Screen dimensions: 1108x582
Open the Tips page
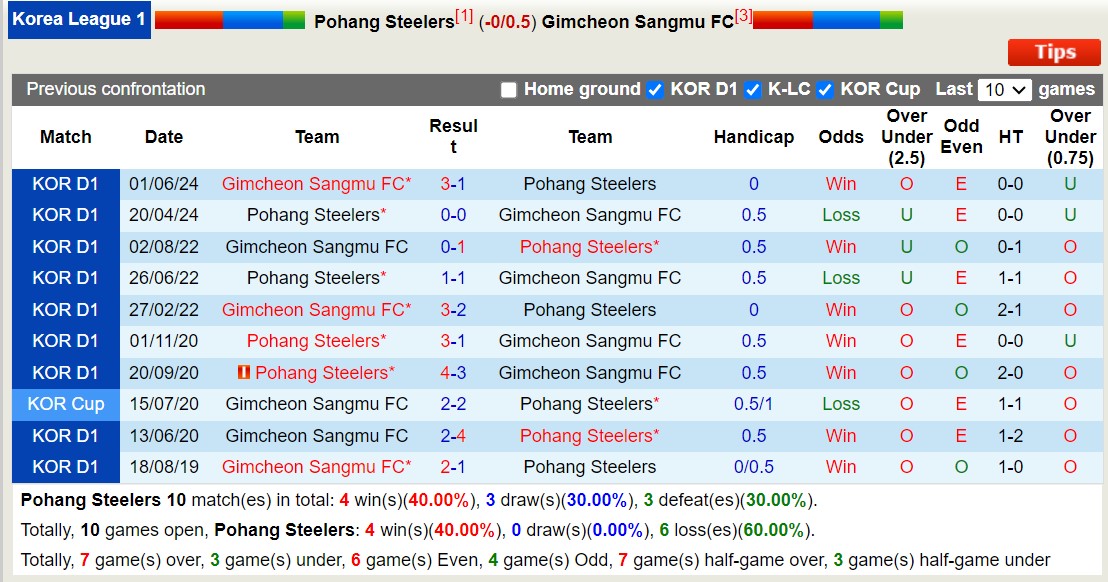coord(1053,52)
